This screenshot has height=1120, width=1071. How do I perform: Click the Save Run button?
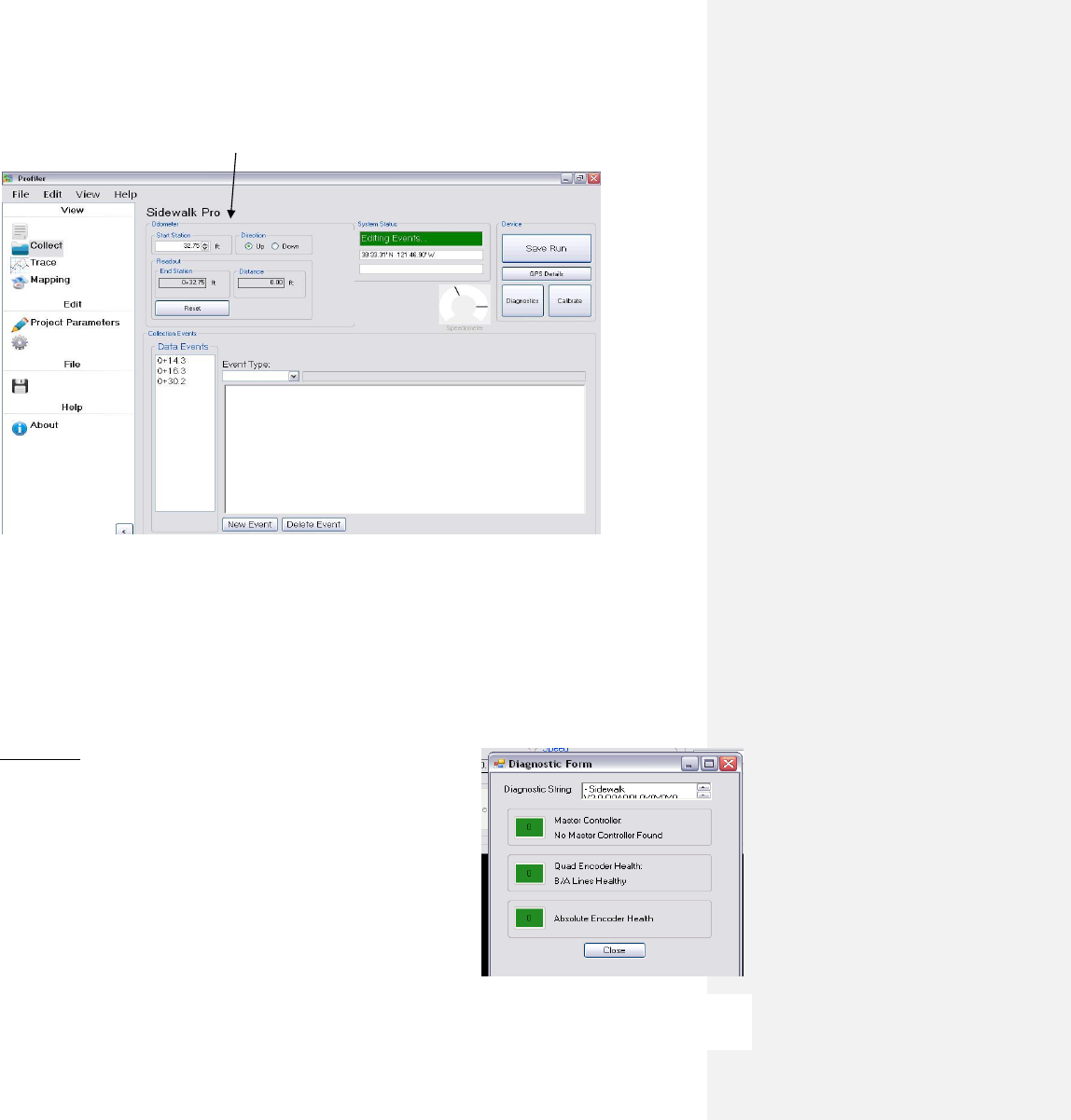pos(547,249)
